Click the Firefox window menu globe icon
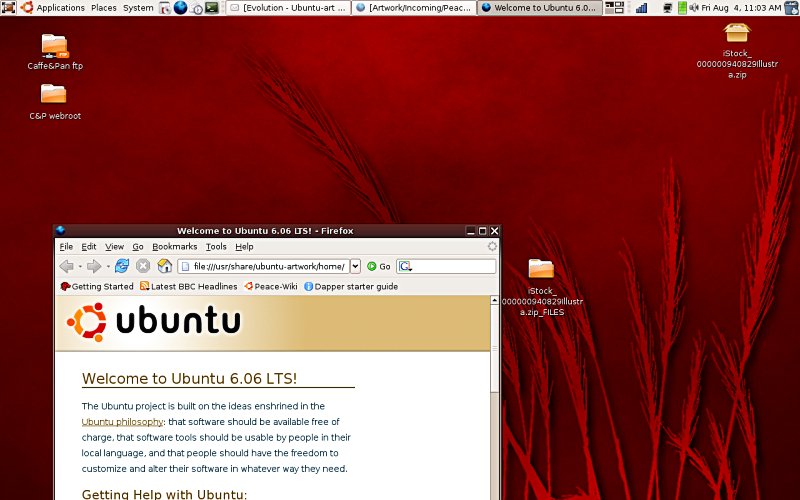The image size is (800, 500). coord(60,231)
